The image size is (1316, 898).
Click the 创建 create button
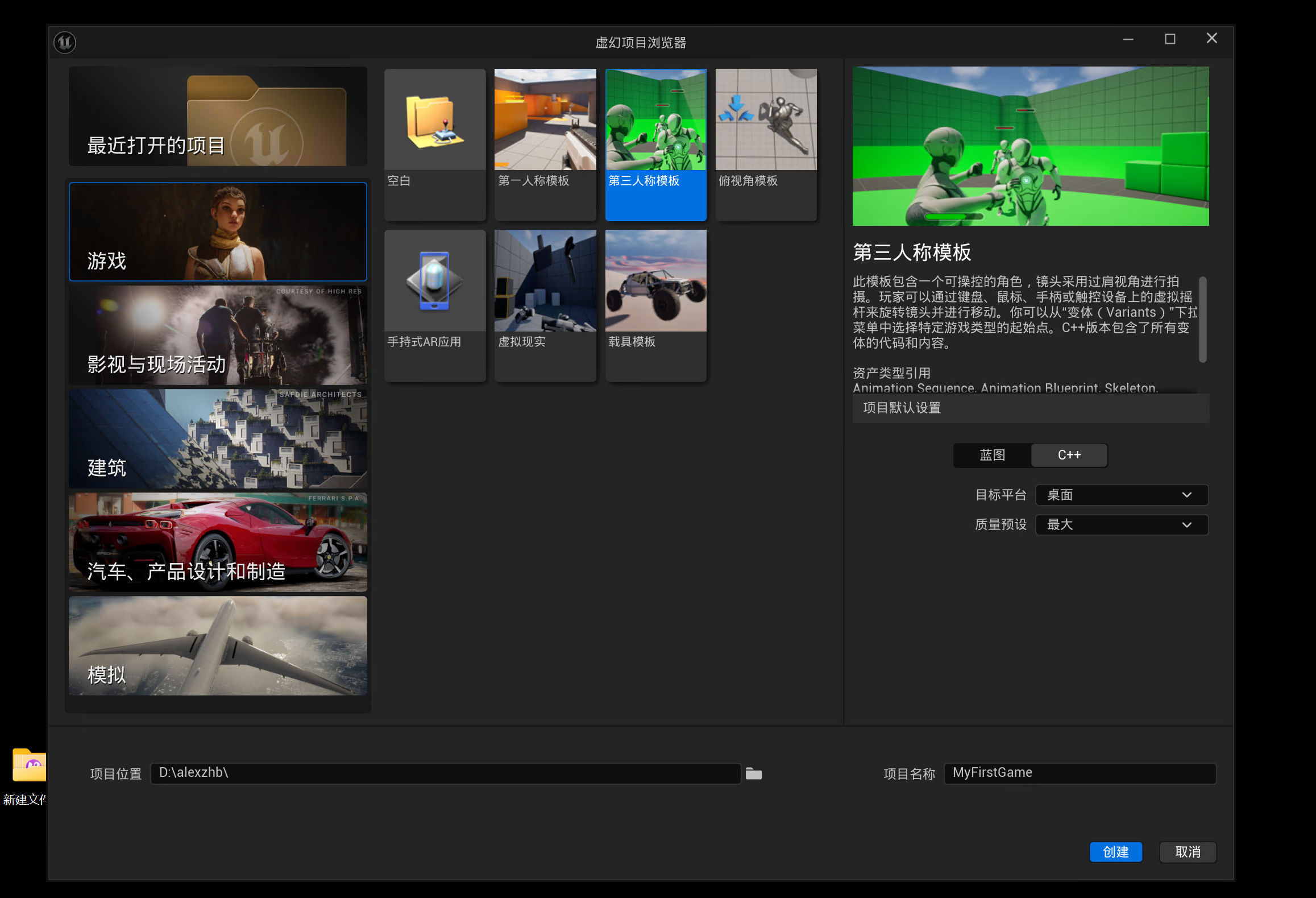click(1115, 852)
